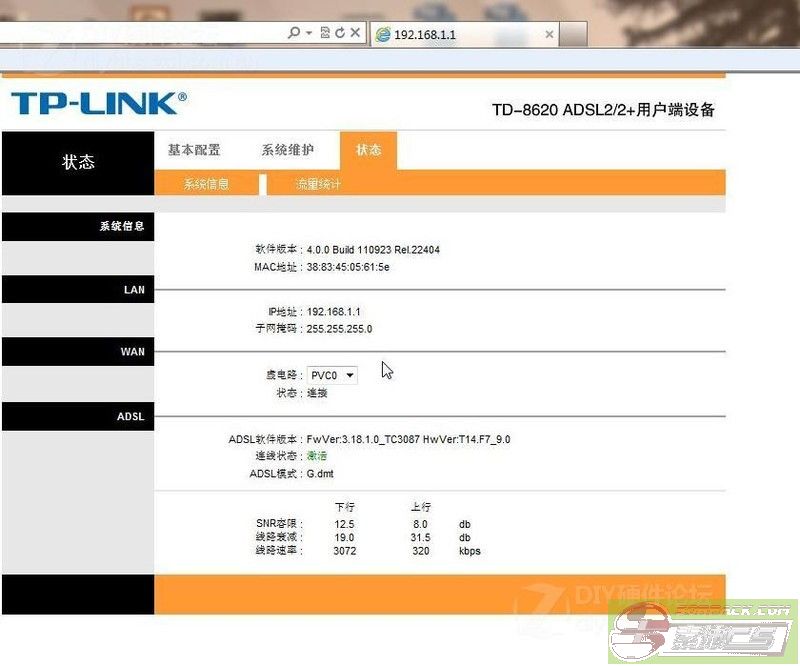Click the LAN IP address value 192.168.1.1
Screen dimensions: 800x666
pyautogui.click(x=334, y=312)
